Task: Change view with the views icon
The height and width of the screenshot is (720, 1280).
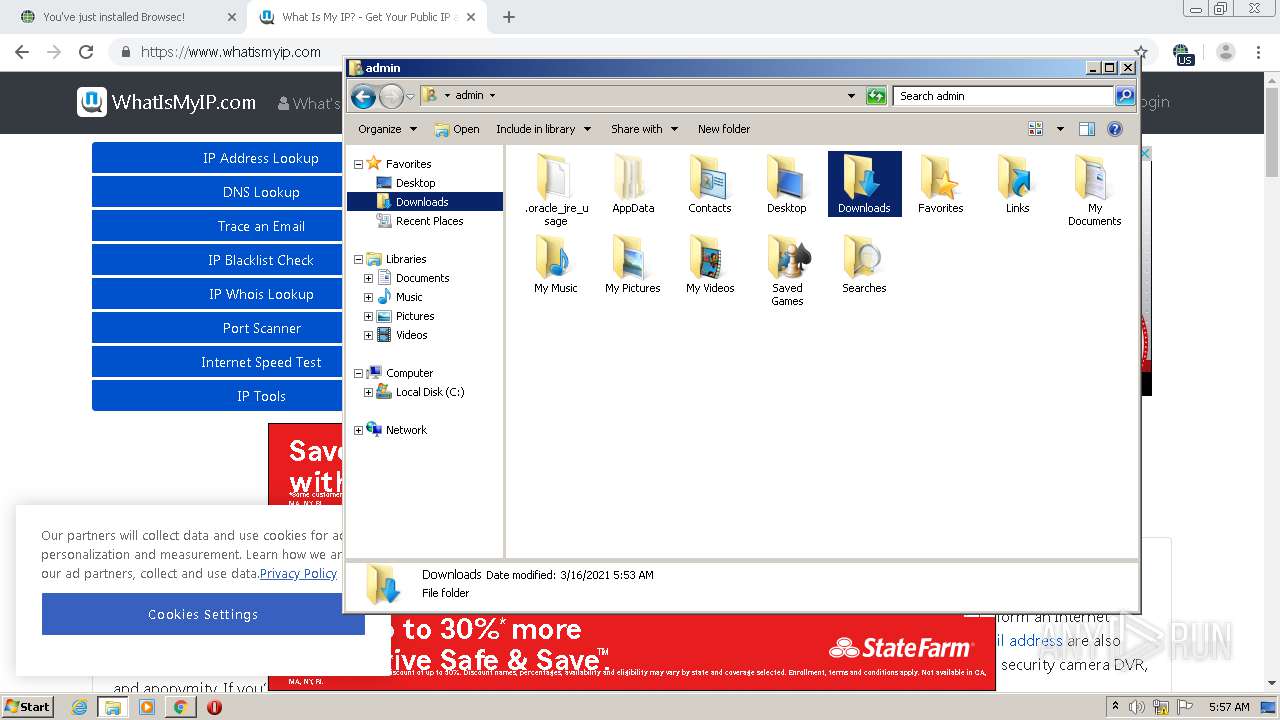Action: pyautogui.click(x=1036, y=129)
